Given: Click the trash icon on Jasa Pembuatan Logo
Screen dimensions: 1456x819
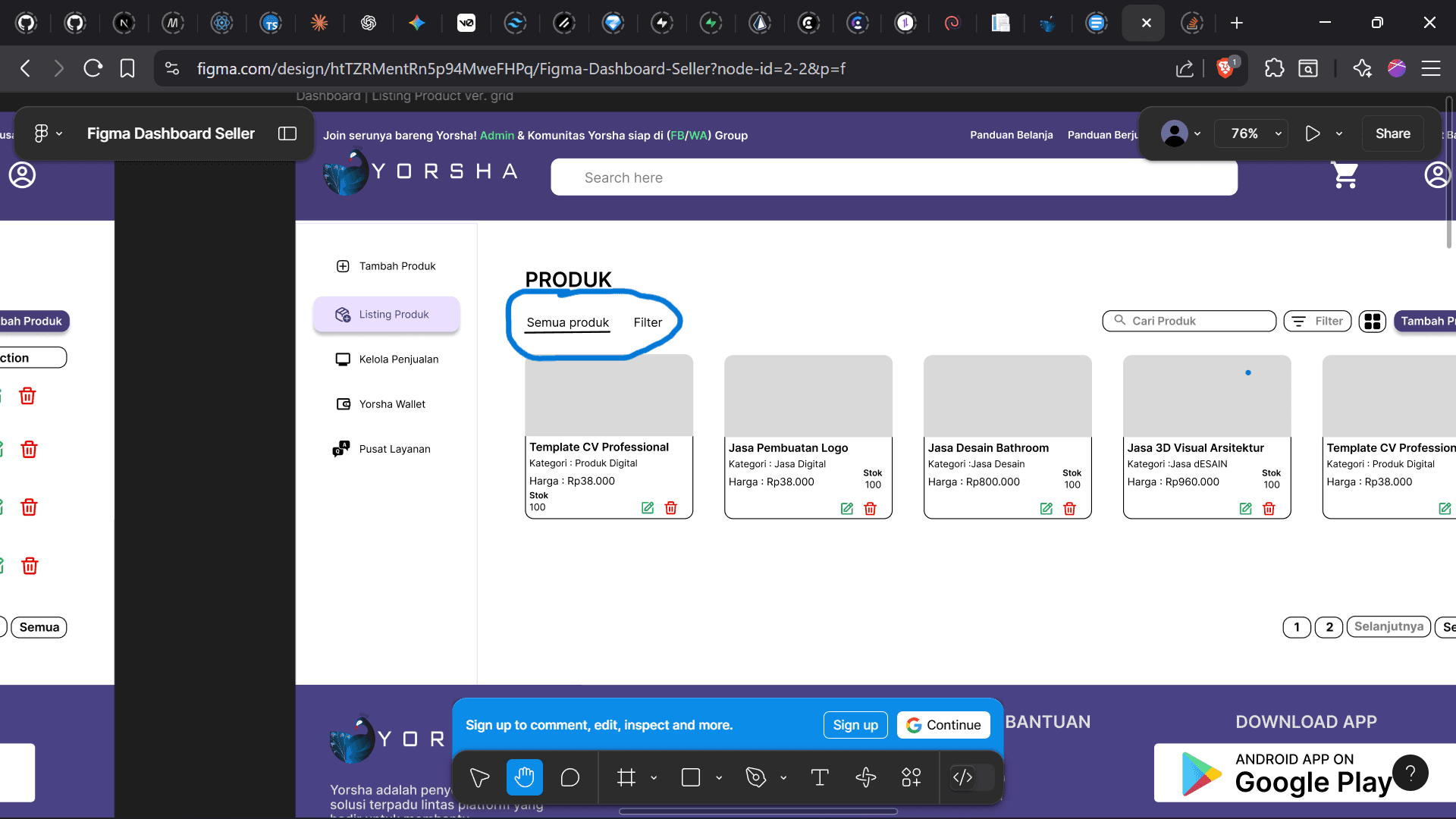Looking at the screenshot, I should [x=870, y=509].
